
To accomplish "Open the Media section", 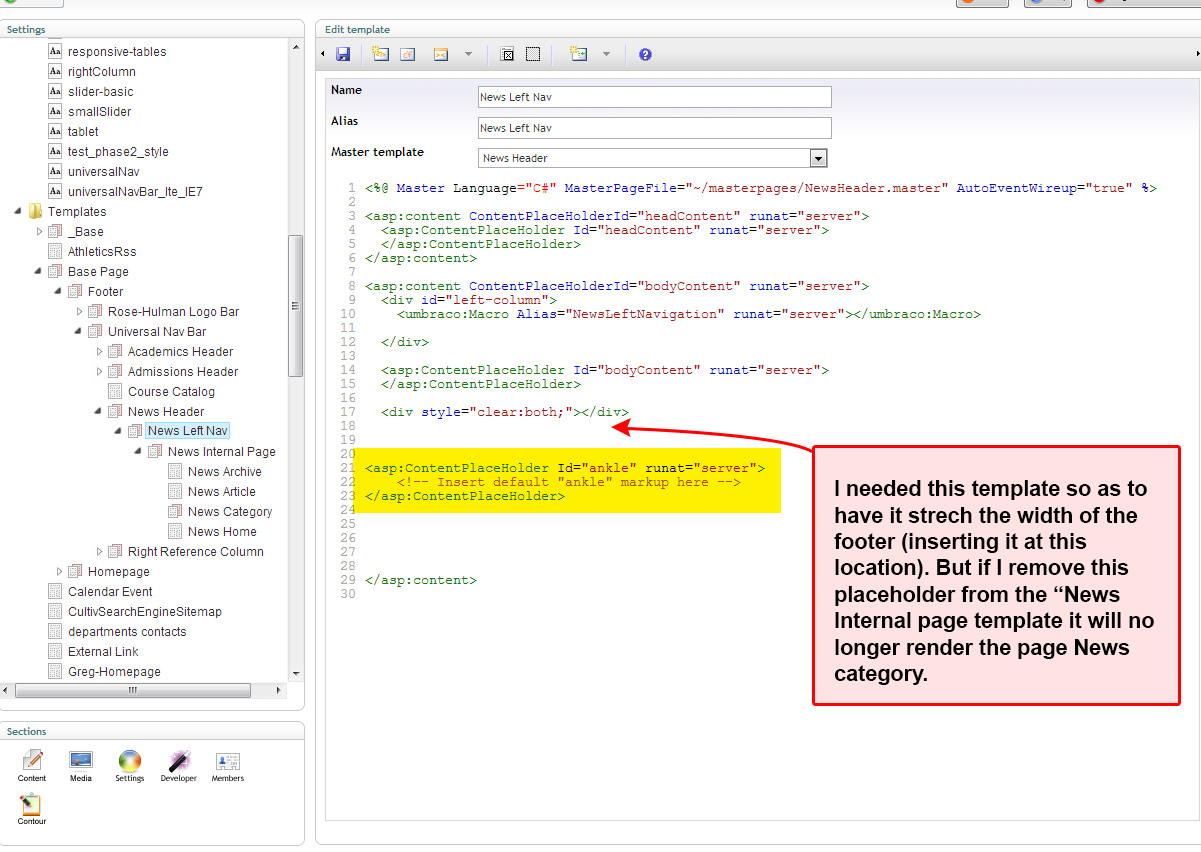I will [81, 765].
